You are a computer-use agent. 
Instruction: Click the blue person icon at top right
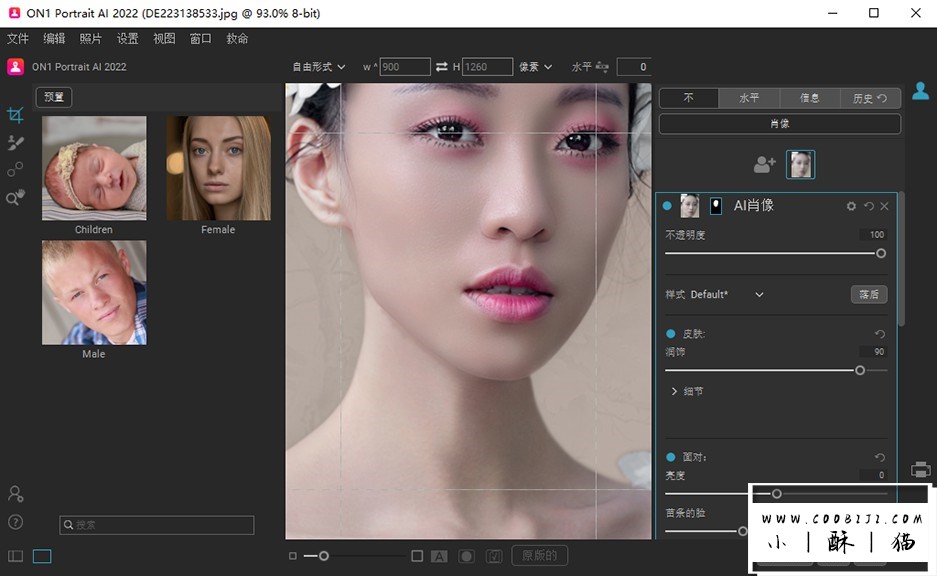920,90
